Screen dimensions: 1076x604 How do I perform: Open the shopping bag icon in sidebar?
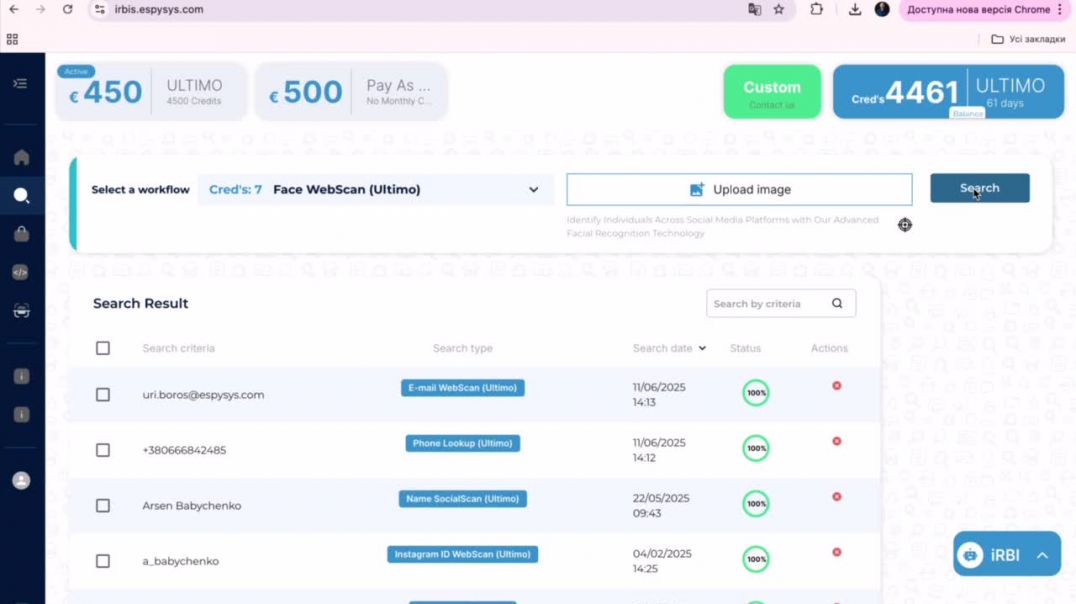(x=21, y=234)
